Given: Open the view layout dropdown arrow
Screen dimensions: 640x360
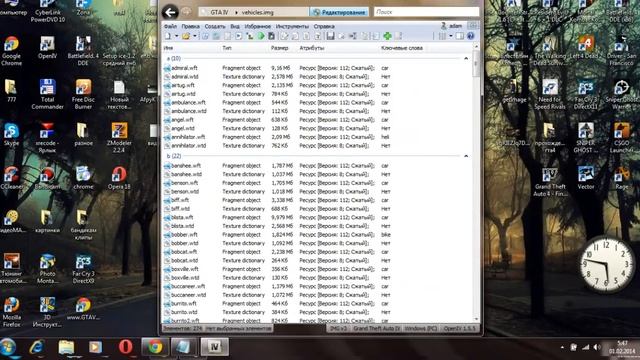Looking at the screenshot, I should (451, 36).
